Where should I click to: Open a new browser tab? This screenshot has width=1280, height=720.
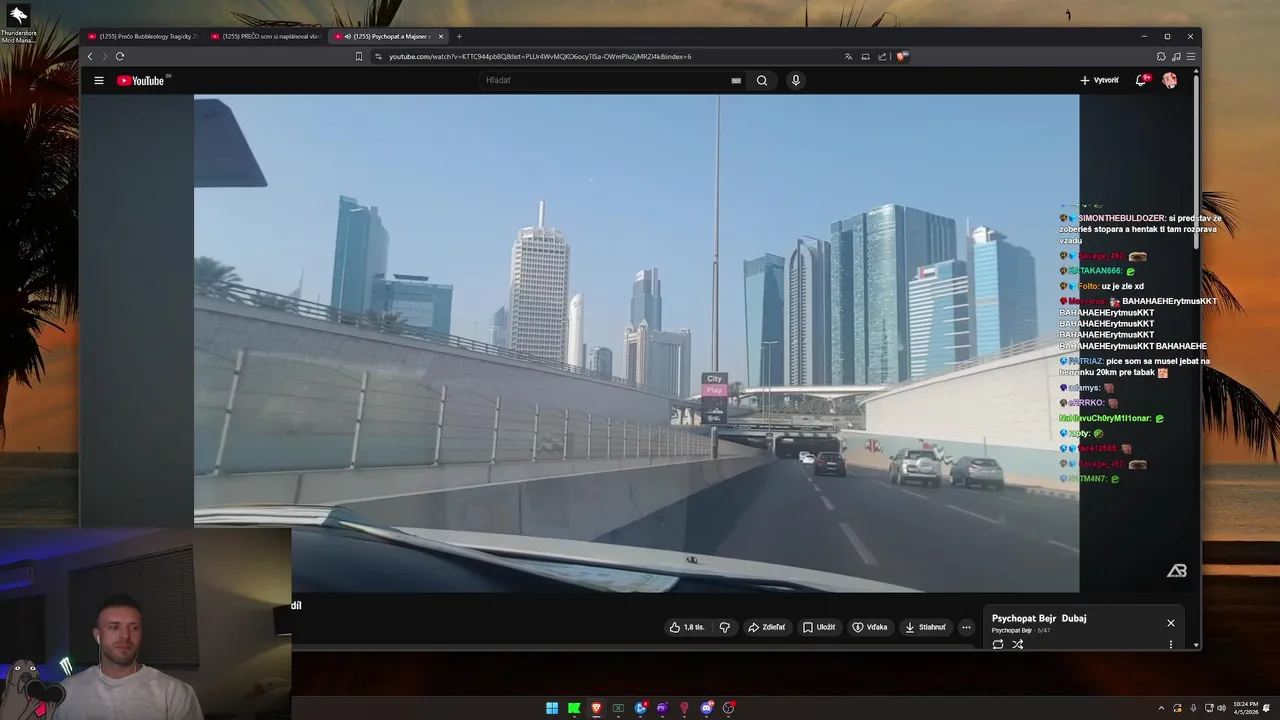[459, 36]
